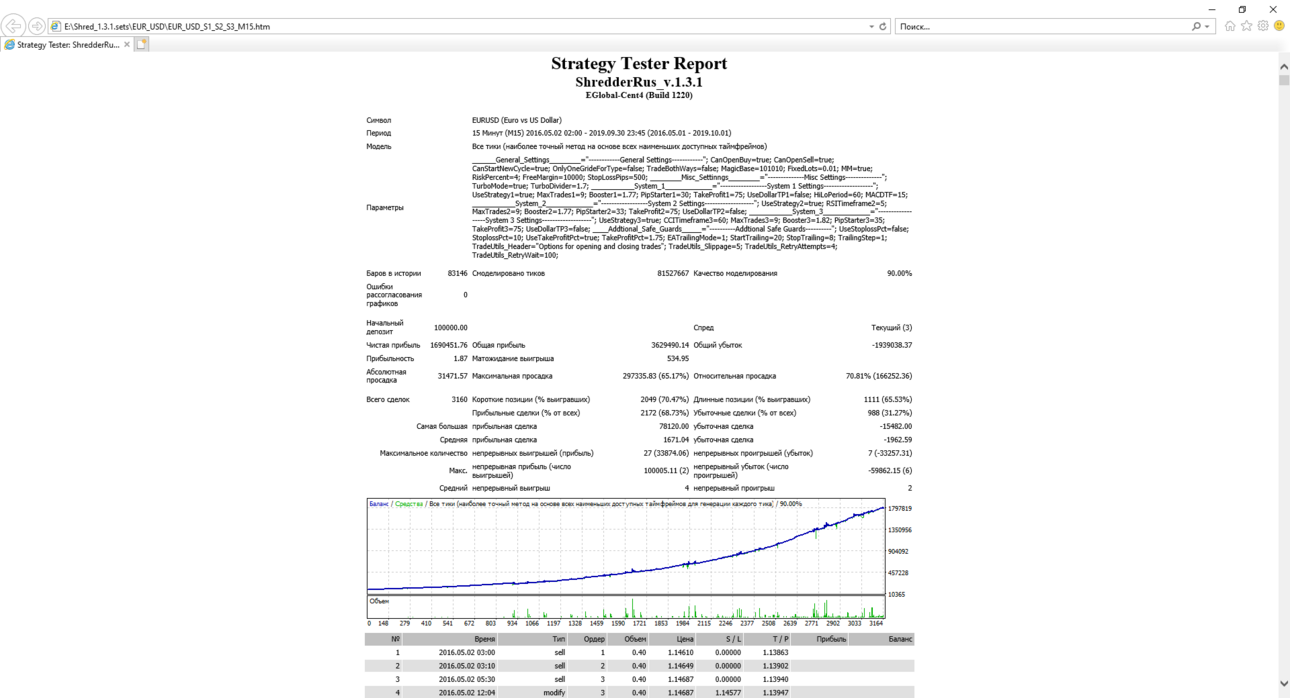Go forward with the browser Forward arrow

pyautogui.click(x=37, y=26)
